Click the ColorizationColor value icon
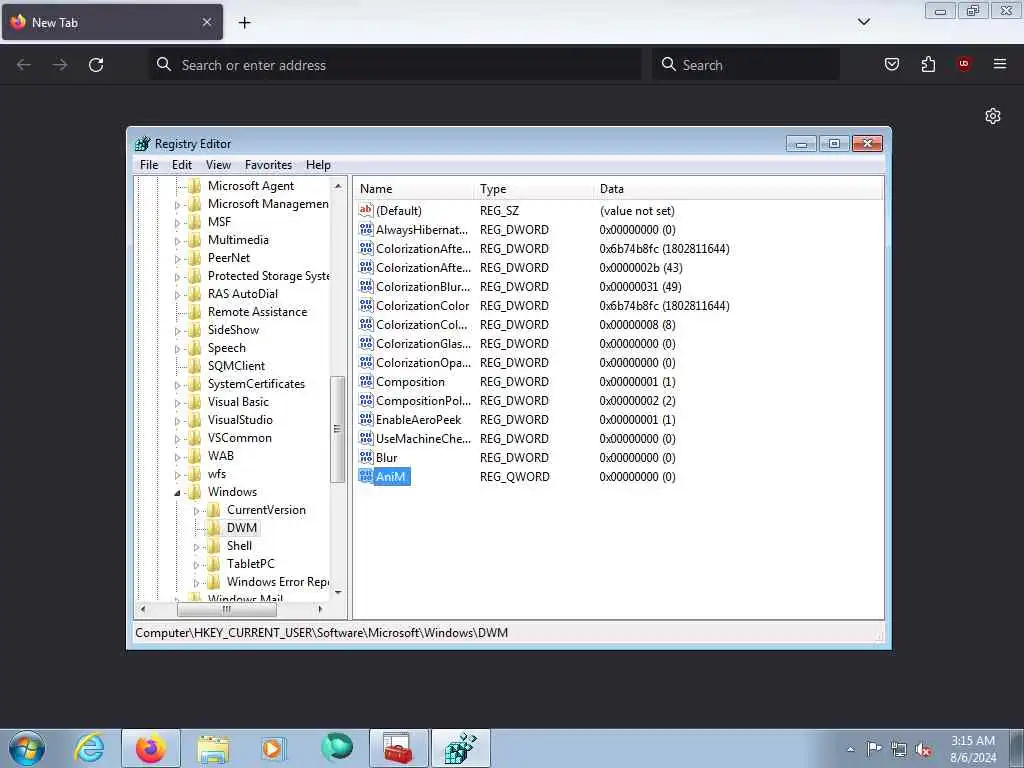The width and height of the screenshot is (1024, 768). click(366, 305)
